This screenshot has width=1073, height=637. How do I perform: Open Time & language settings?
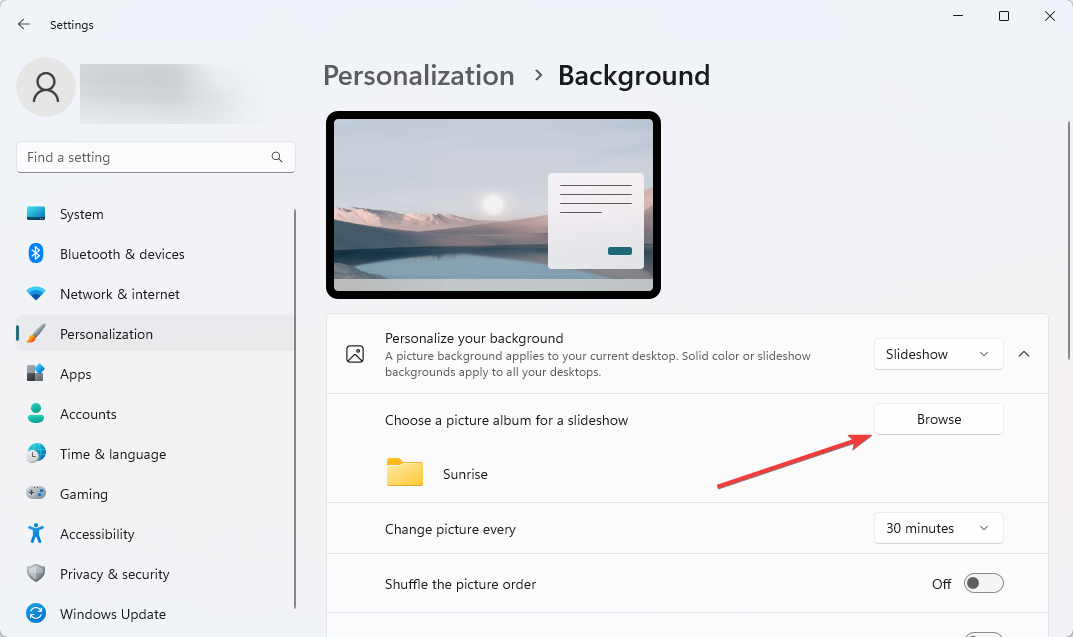point(155,454)
